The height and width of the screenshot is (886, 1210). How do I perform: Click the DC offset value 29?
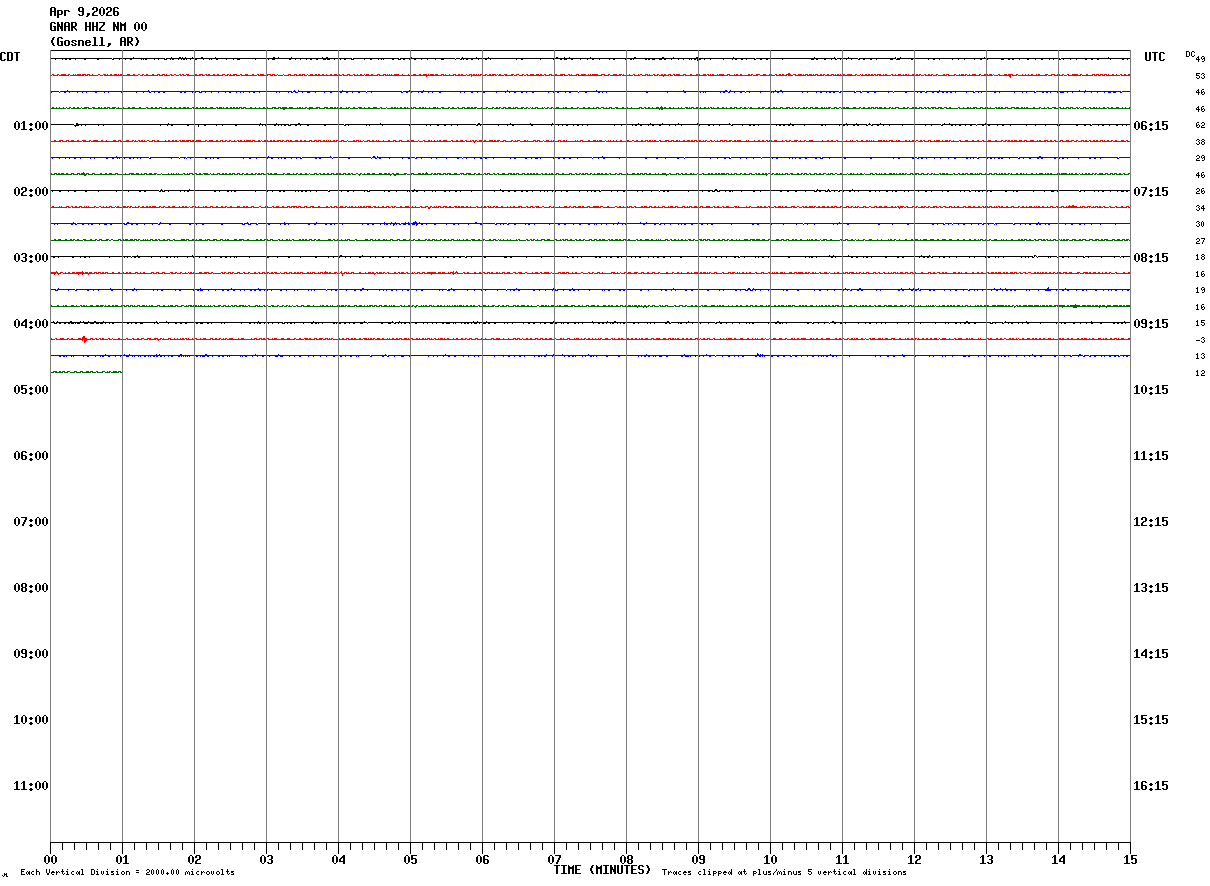[1200, 158]
